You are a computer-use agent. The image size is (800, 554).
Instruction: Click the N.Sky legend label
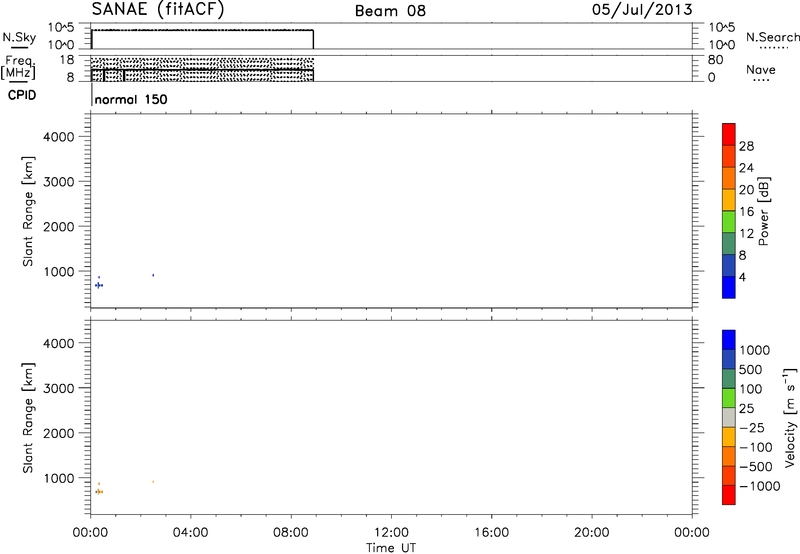click(19, 37)
